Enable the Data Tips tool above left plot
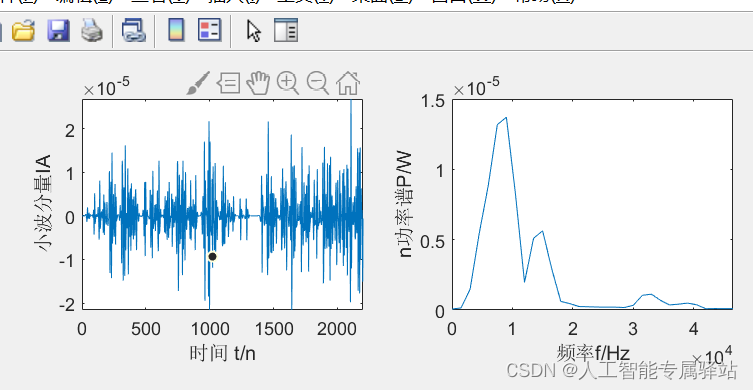The width and height of the screenshot is (753, 390). click(x=229, y=83)
